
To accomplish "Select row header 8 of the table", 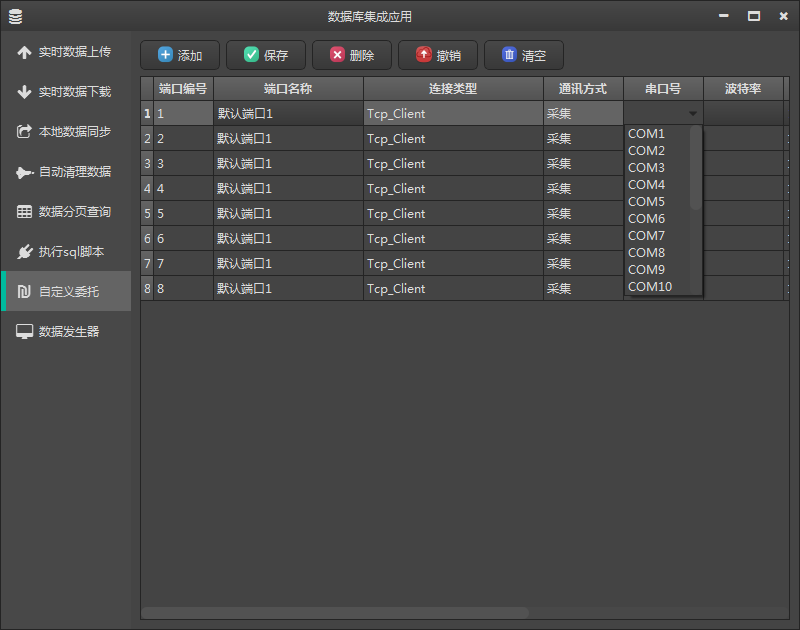I will click(147, 288).
